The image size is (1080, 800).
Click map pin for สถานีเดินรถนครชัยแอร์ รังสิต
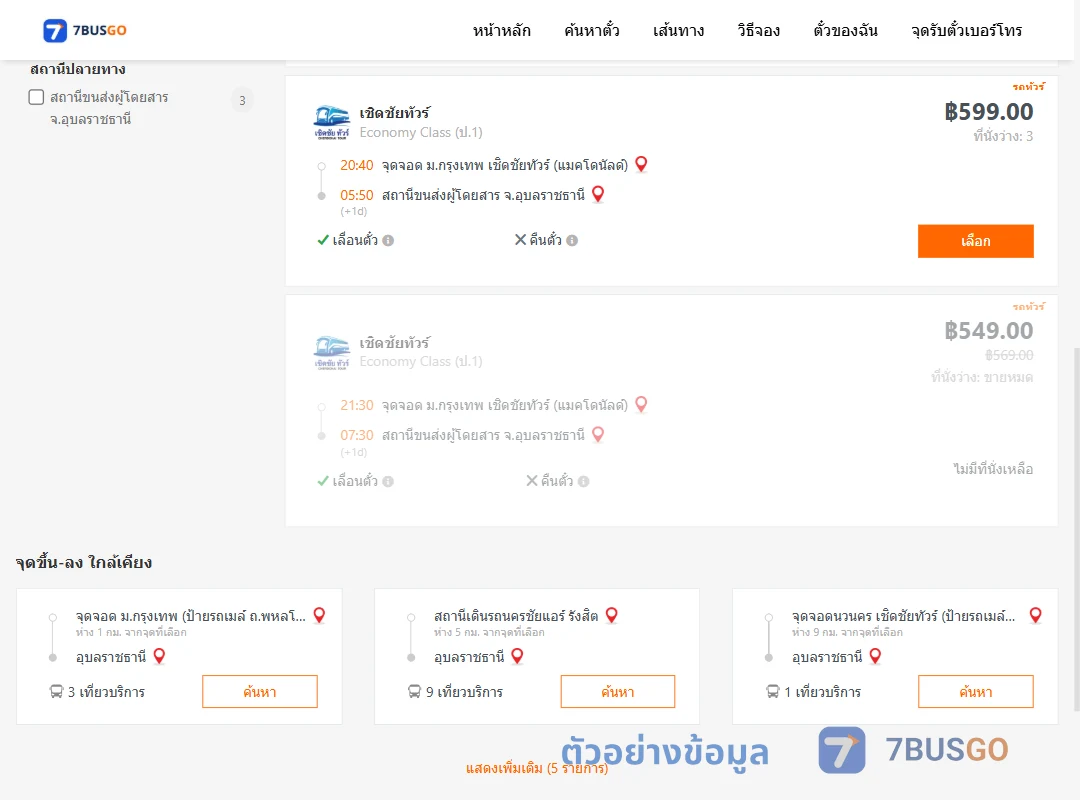(612, 615)
